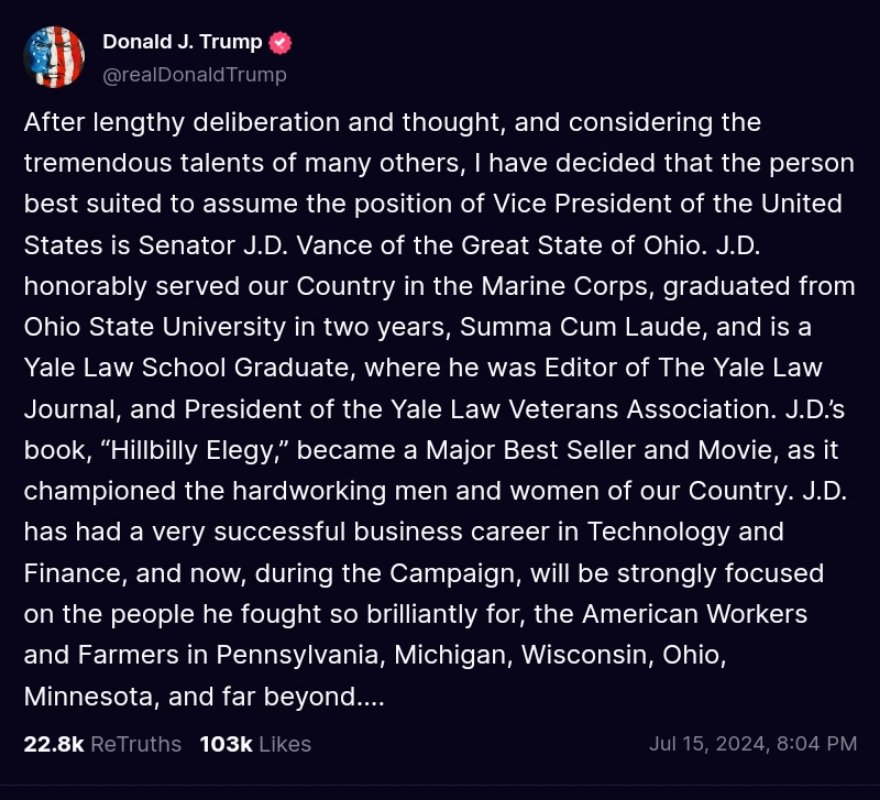This screenshot has width=880, height=800.
Task: Click the Jul 15, 2024 timestamp
Action: [752, 743]
